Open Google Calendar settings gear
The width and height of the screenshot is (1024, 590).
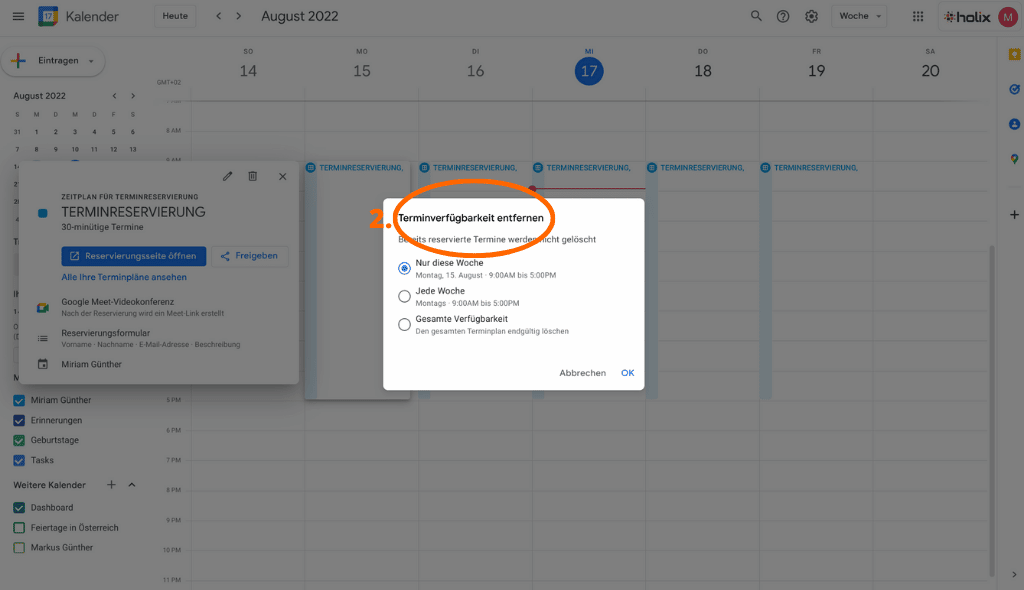(x=811, y=16)
